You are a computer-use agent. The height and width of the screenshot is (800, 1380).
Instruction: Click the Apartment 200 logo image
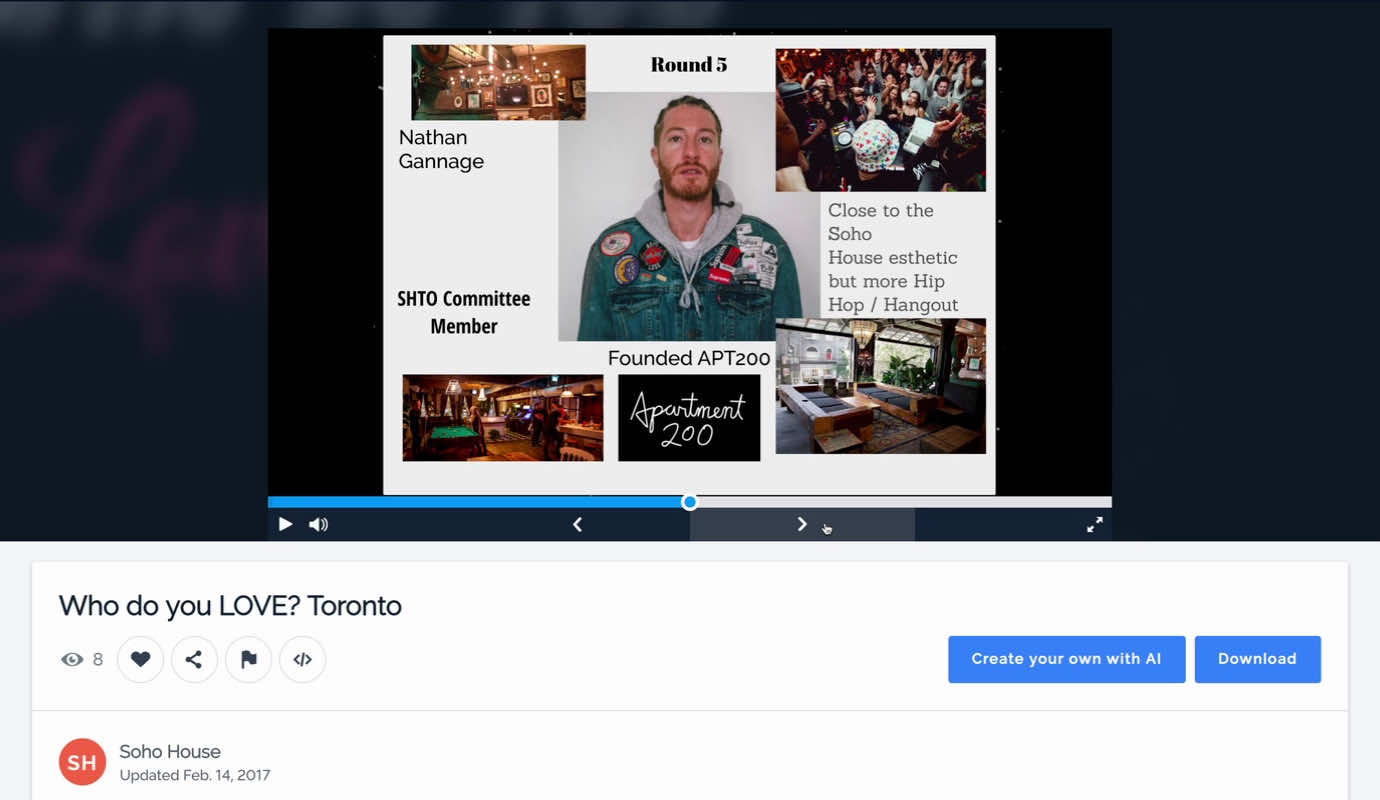click(x=689, y=418)
